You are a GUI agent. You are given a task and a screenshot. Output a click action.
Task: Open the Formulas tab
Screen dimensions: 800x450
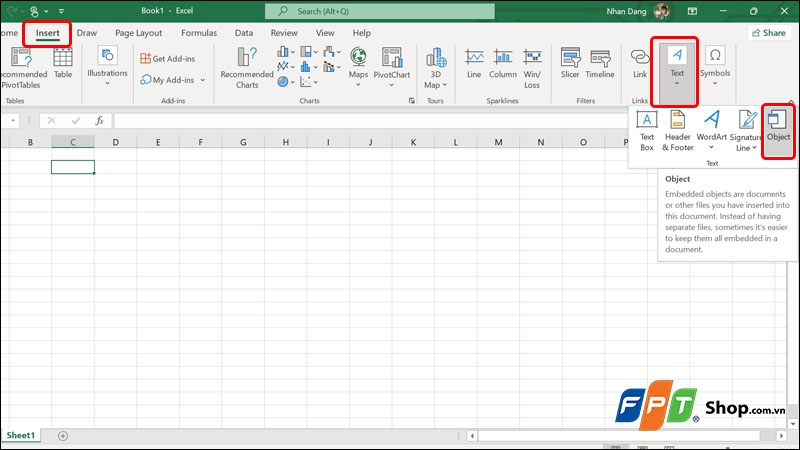click(x=199, y=33)
